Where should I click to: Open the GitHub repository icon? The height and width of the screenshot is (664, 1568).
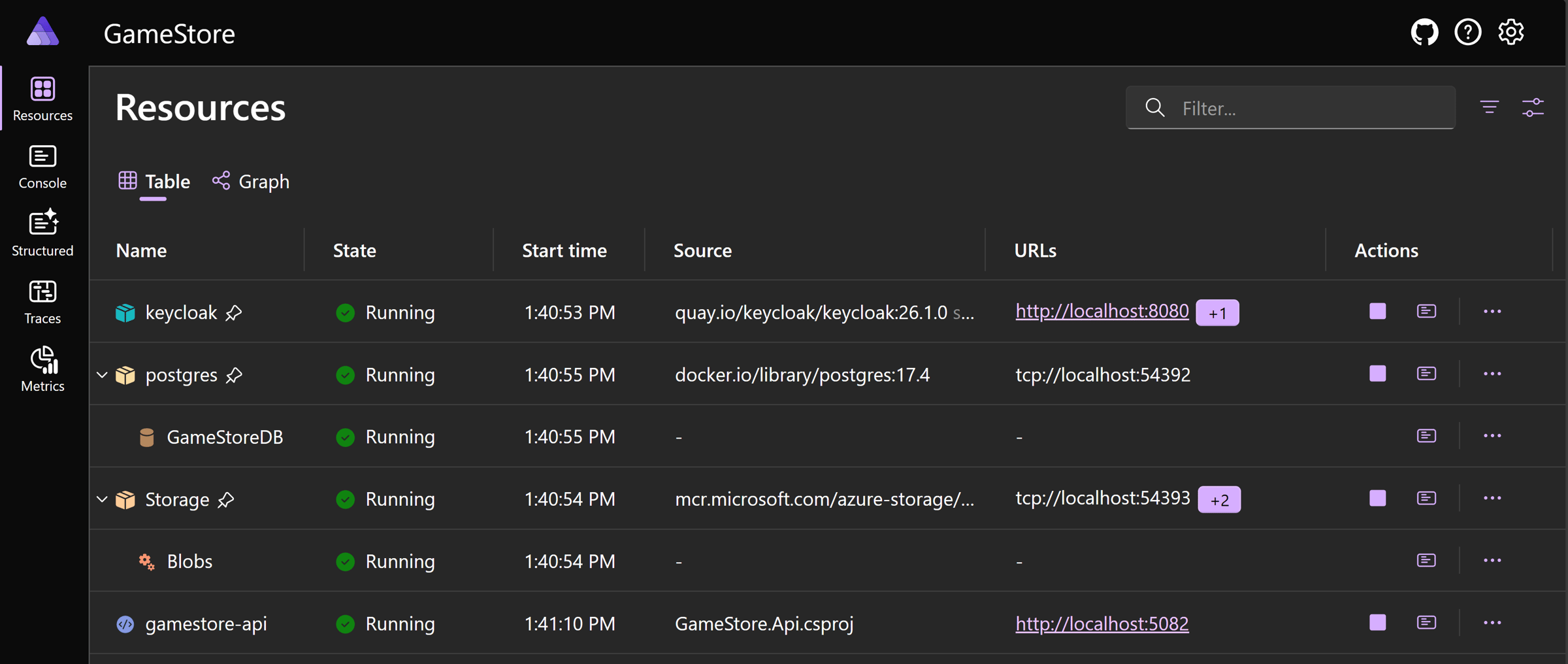click(x=1424, y=32)
